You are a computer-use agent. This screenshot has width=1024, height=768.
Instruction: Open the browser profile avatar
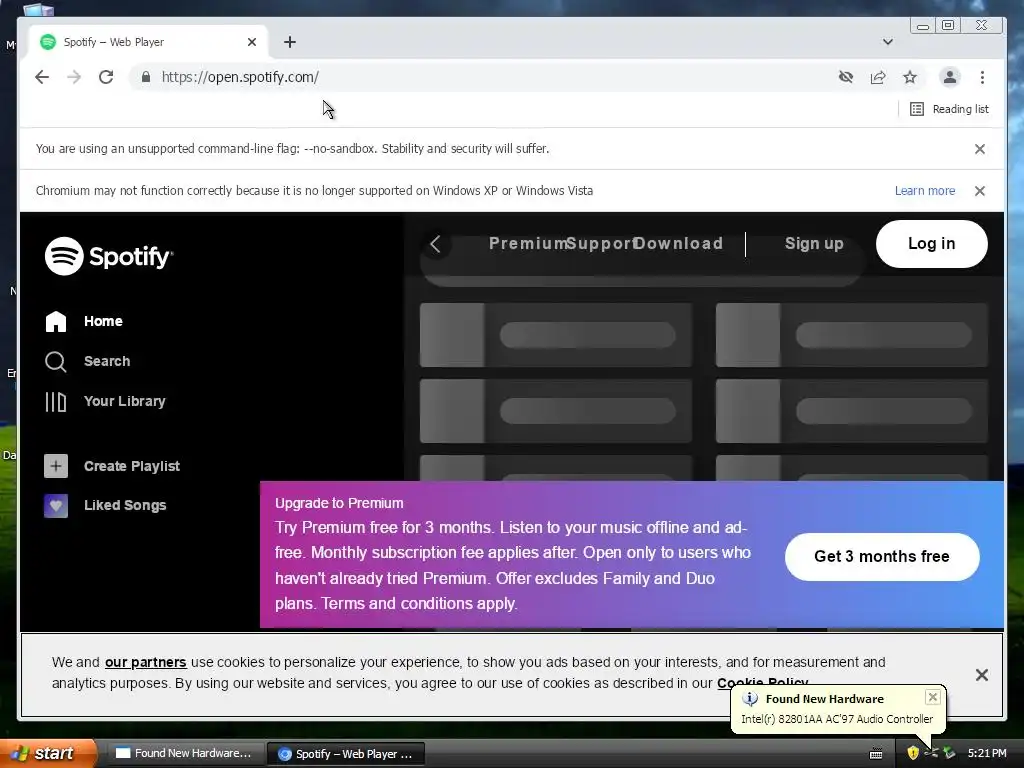950,77
